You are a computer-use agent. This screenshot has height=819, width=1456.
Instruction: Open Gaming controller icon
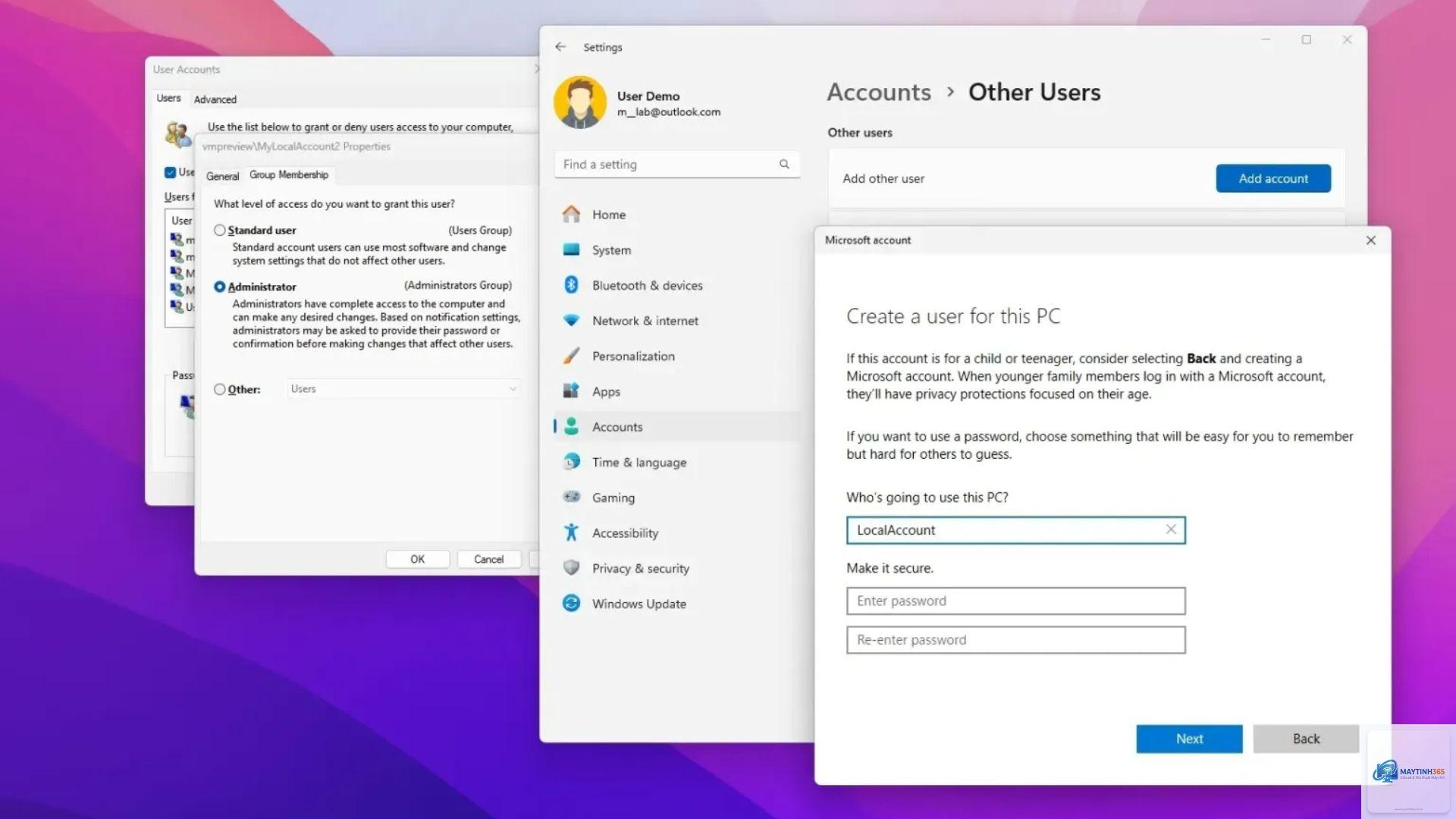[x=572, y=497]
